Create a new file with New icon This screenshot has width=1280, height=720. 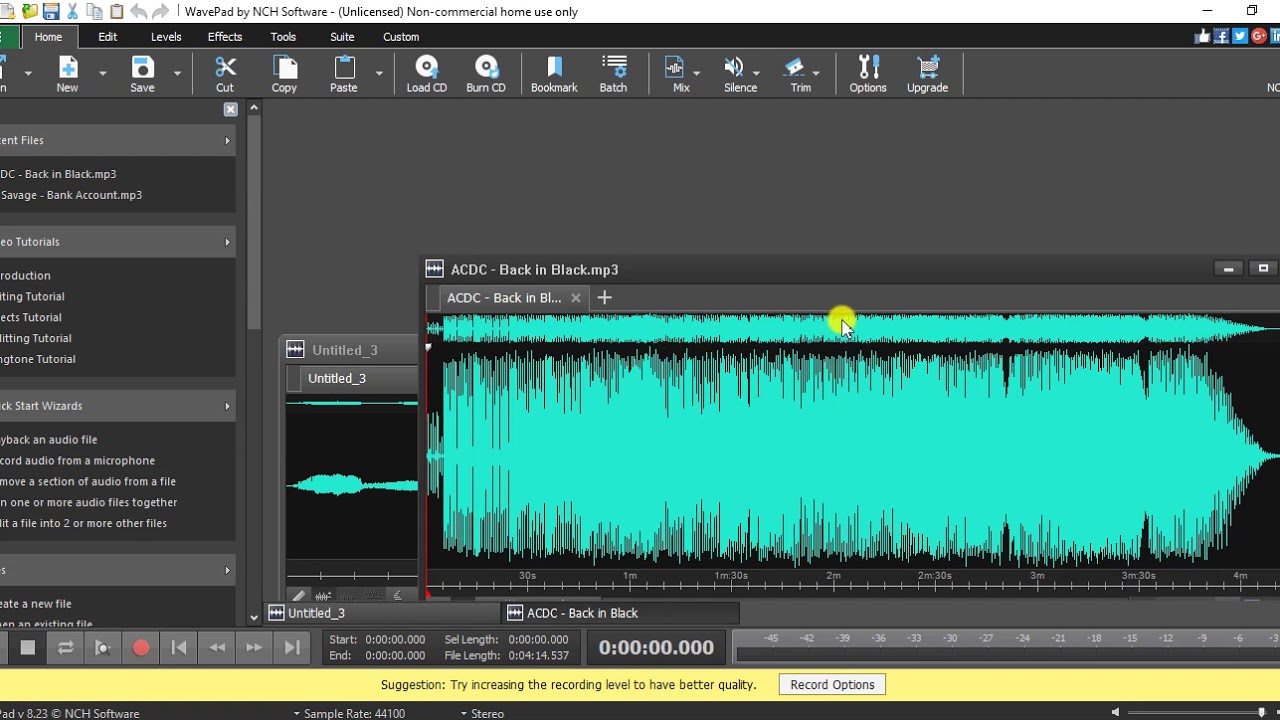point(67,74)
